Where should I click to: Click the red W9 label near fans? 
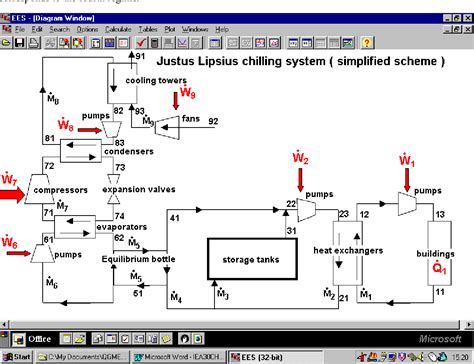(187, 91)
